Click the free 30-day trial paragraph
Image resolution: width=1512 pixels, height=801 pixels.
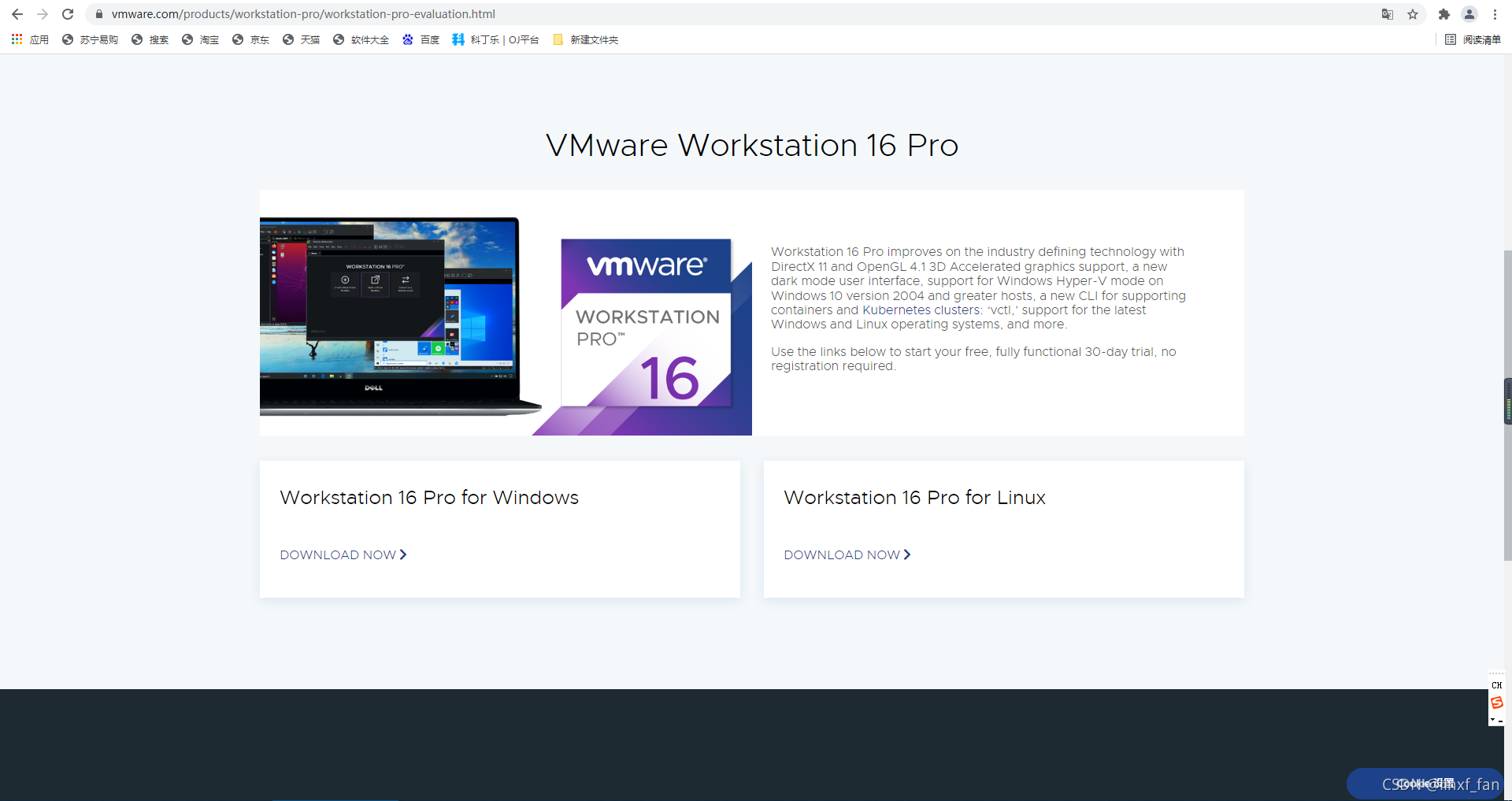coord(973,359)
